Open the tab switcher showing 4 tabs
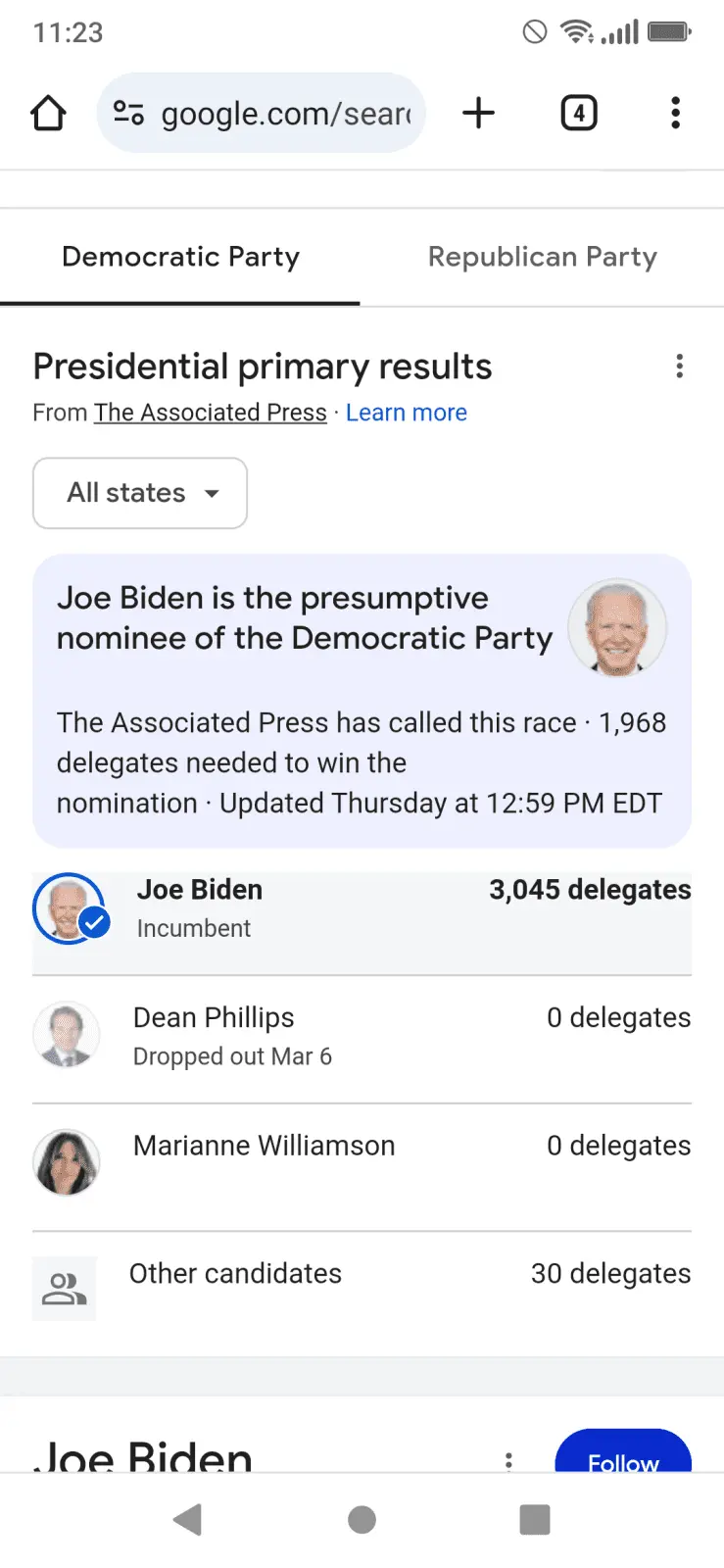The width and height of the screenshot is (724, 1568). point(578,114)
